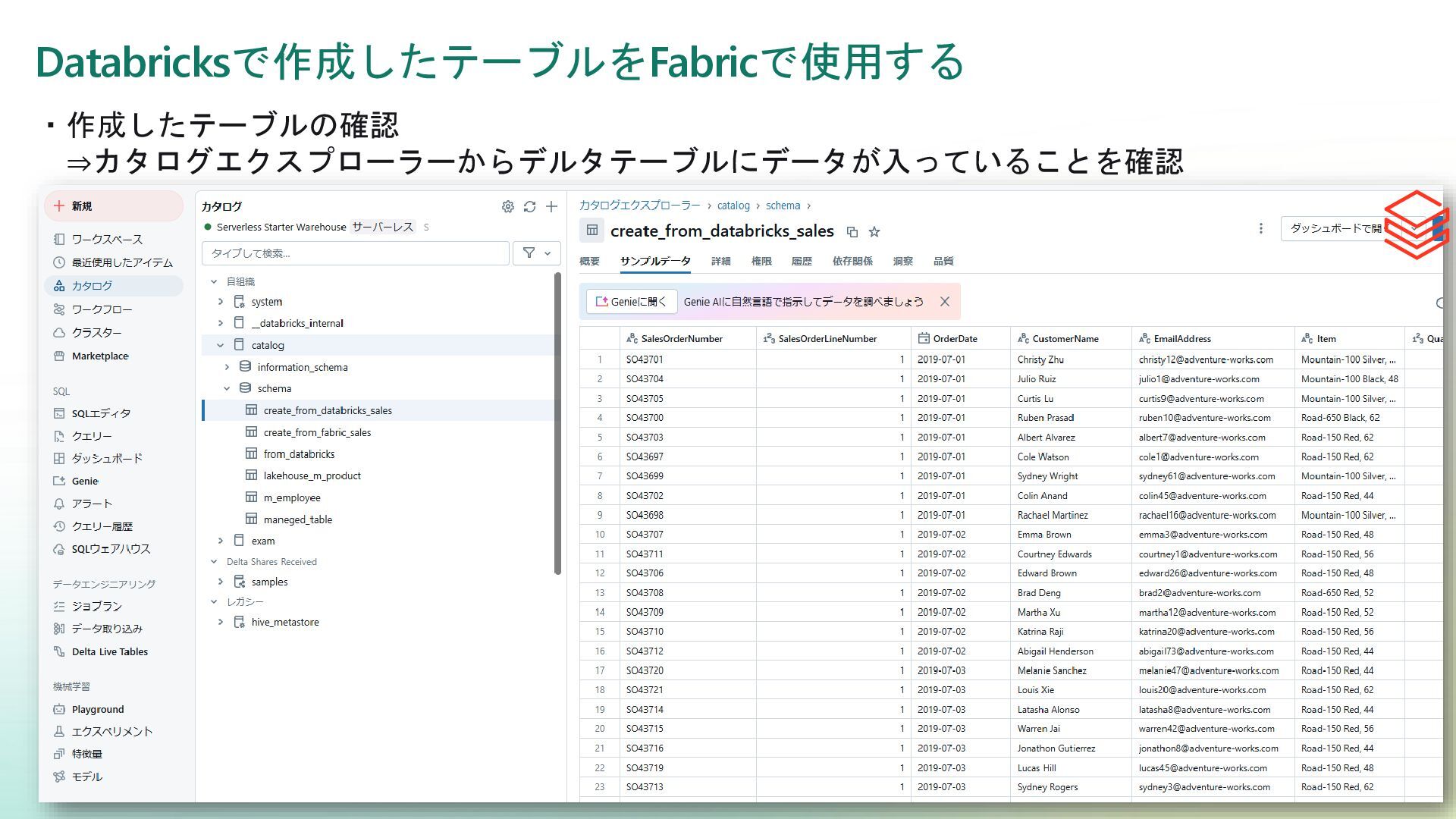Open Delta Live Tables in sidebar
This screenshot has width=1456, height=819.
click(x=109, y=651)
